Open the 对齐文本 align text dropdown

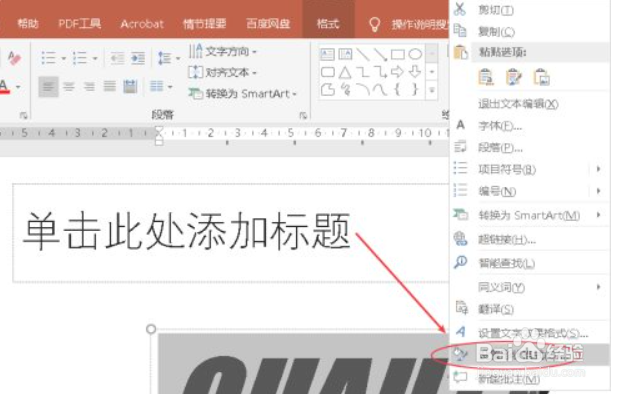pyautogui.click(x=223, y=72)
